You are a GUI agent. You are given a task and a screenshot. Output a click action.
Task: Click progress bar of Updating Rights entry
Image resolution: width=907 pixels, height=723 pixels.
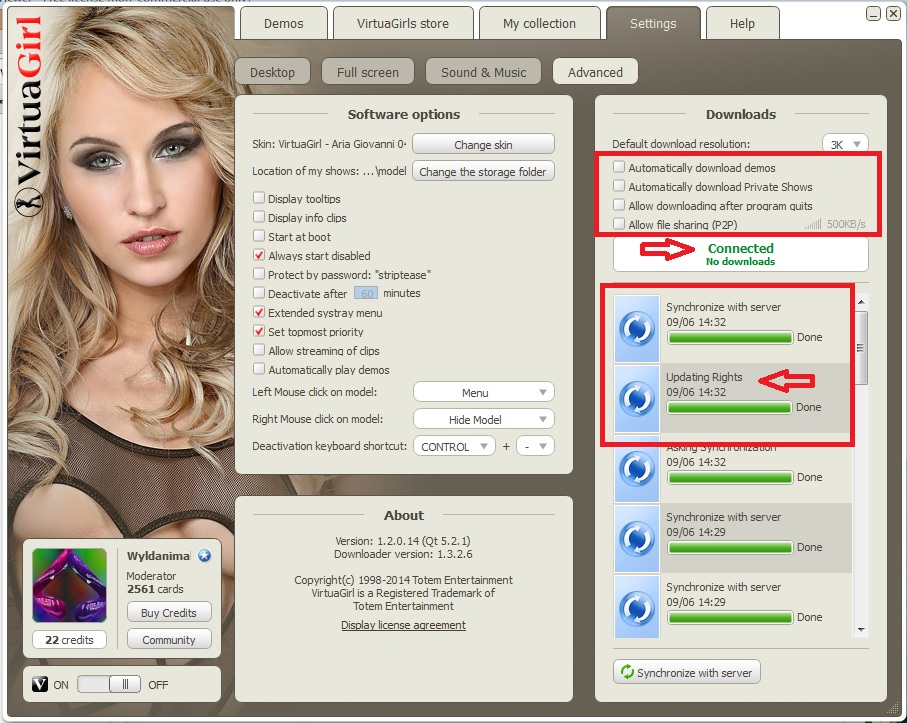point(729,407)
